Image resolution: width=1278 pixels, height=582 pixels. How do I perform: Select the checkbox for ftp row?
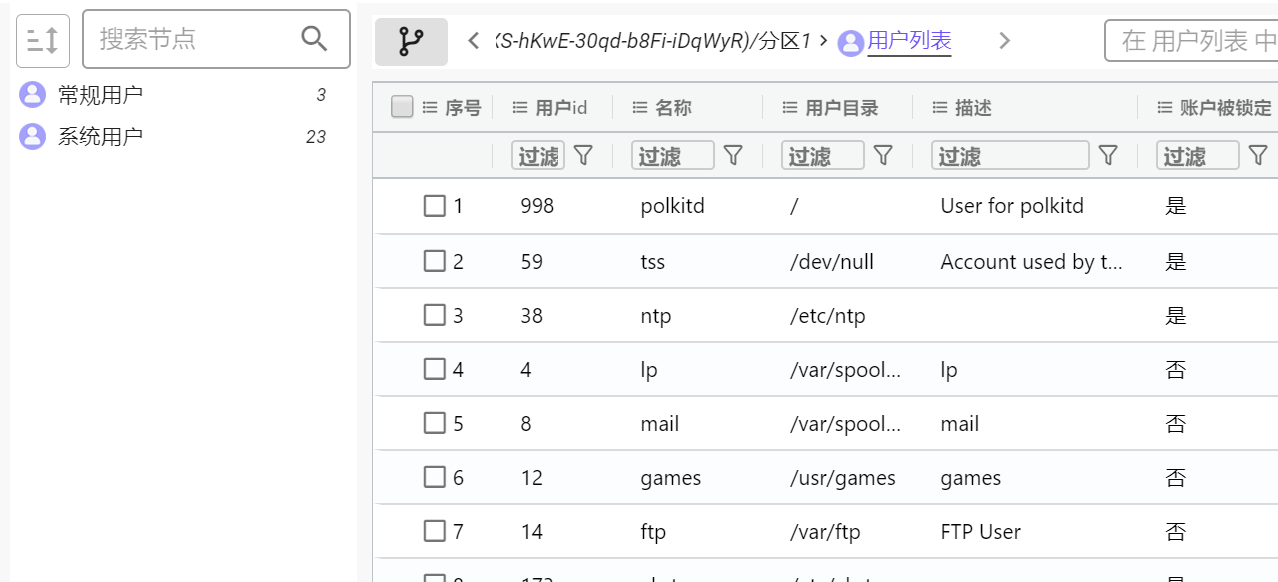point(434,531)
